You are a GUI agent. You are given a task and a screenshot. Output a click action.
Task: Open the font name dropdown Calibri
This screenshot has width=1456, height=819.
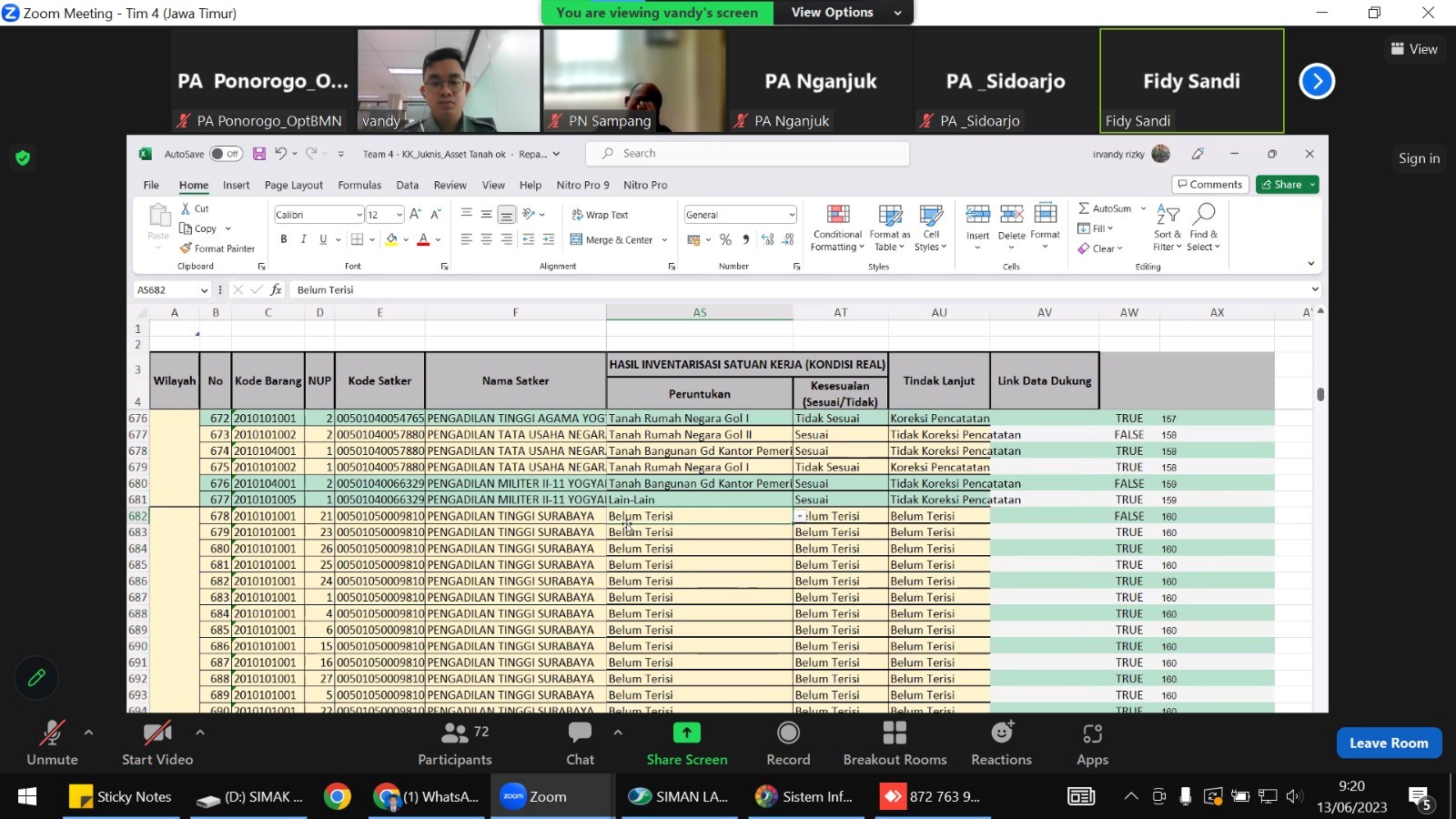tap(359, 215)
